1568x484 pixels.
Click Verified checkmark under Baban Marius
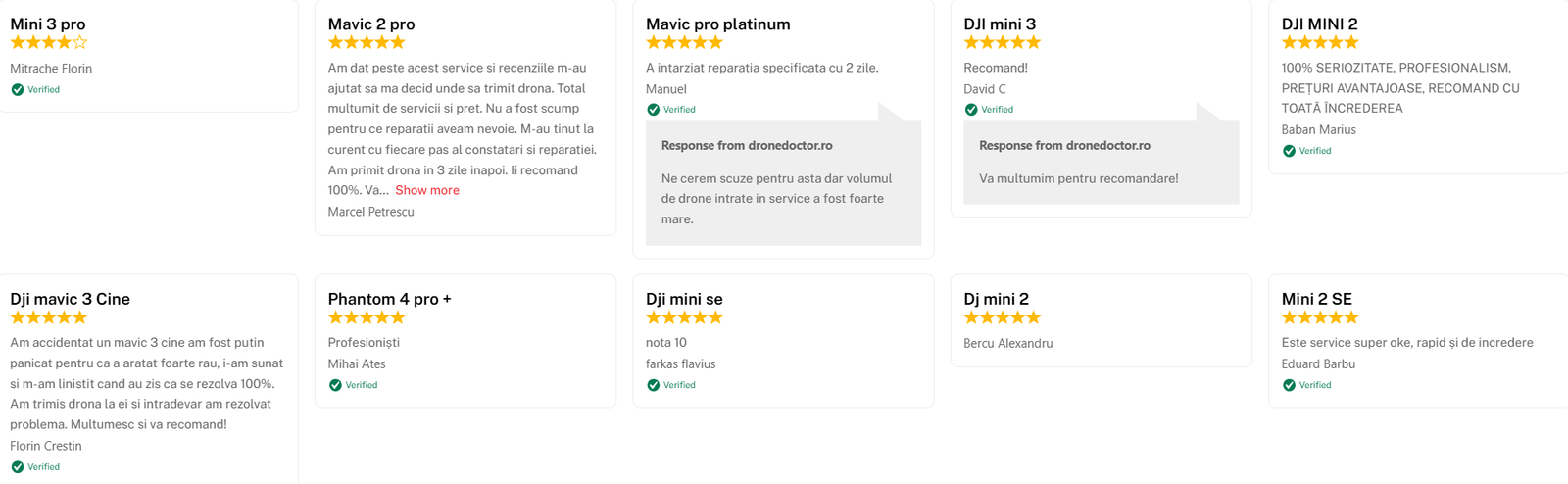tap(1289, 151)
